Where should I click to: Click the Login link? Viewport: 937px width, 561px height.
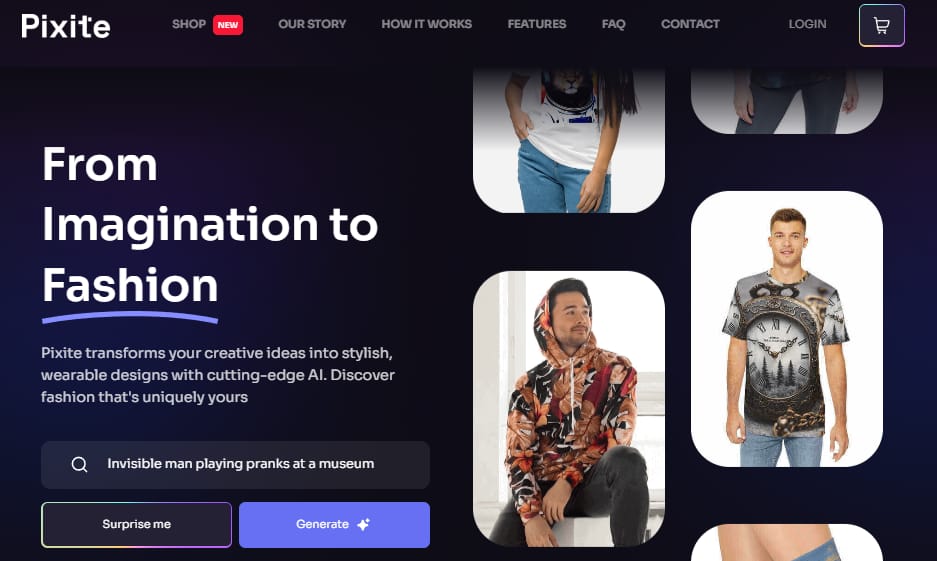coord(807,24)
